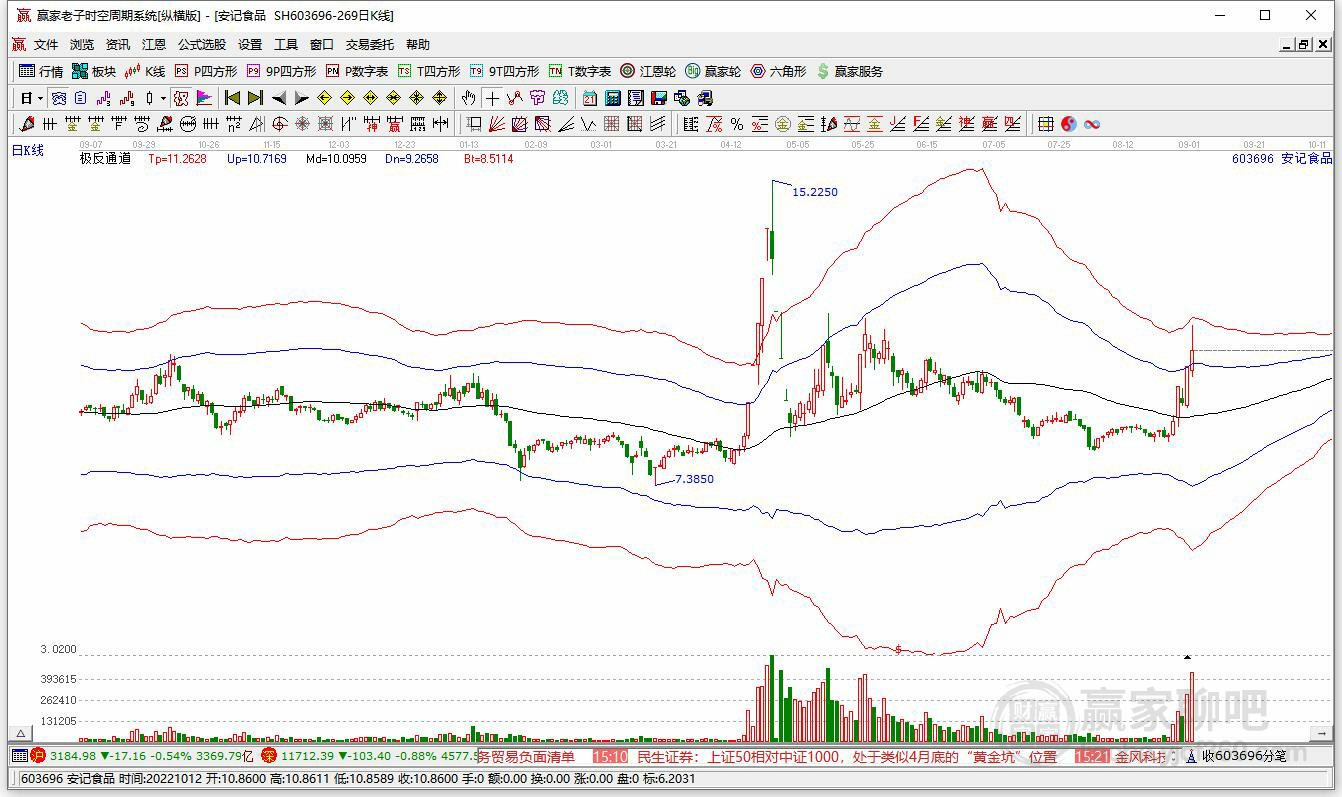
Task: Click the red floppy-disk save icon
Action: [658, 98]
